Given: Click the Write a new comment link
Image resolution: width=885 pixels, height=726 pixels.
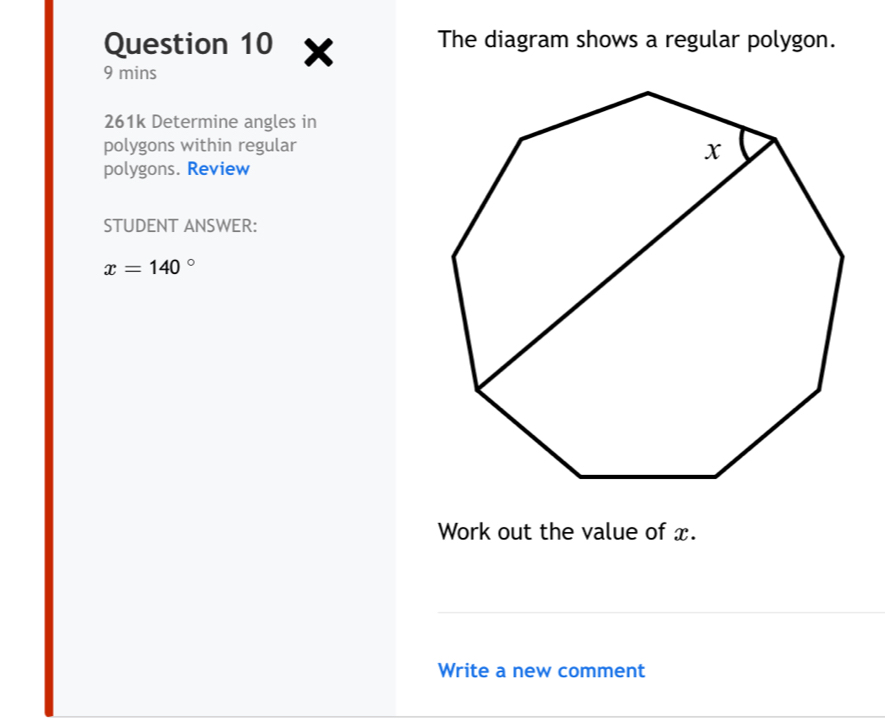Looking at the screenshot, I should [x=541, y=671].
